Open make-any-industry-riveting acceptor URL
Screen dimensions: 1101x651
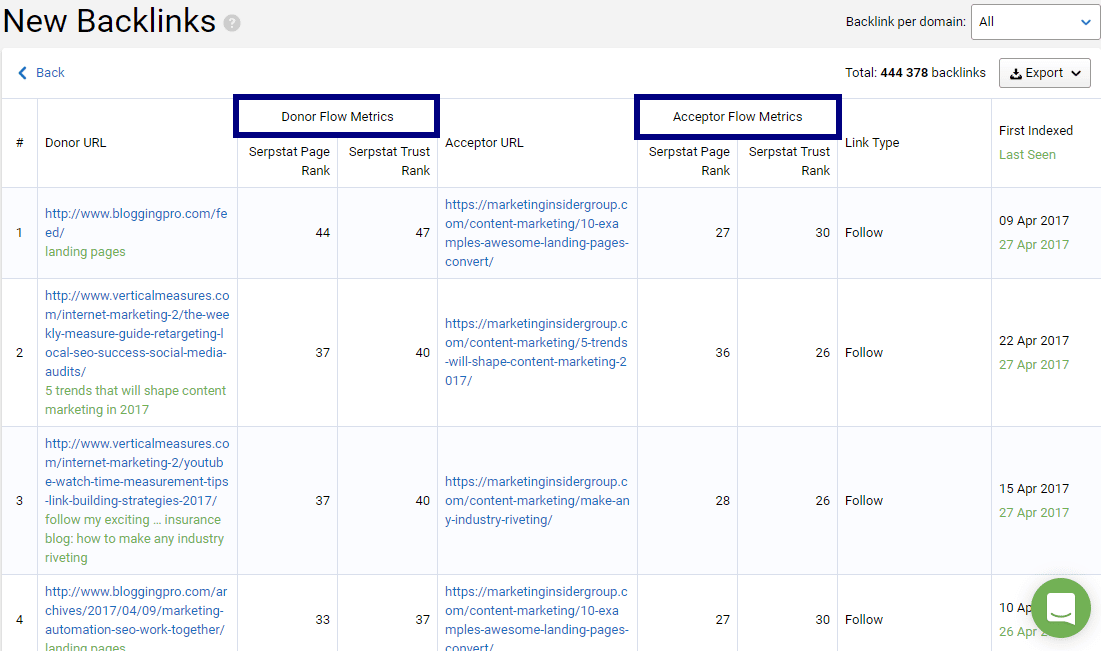tap(537, 500)
